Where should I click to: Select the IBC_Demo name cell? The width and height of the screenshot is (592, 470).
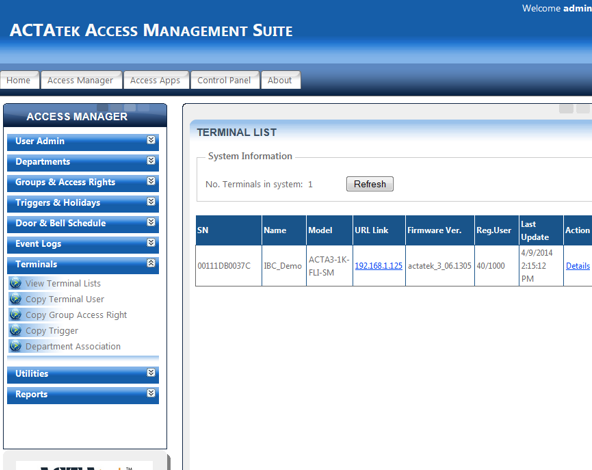pyautogui.click(x=284, y=266)
